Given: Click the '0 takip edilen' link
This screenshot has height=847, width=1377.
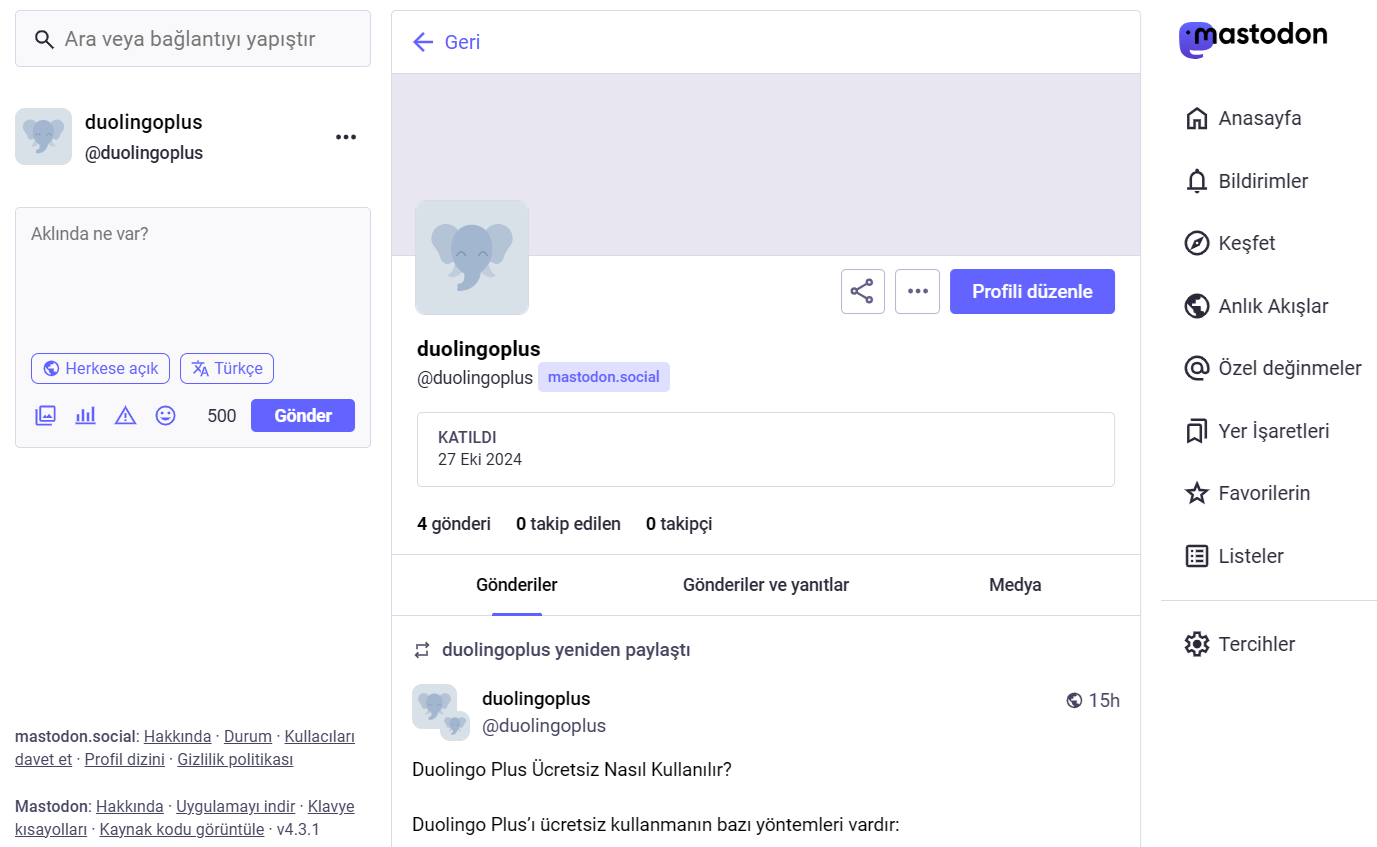Looking at the screenshot, I should point(568,524).
